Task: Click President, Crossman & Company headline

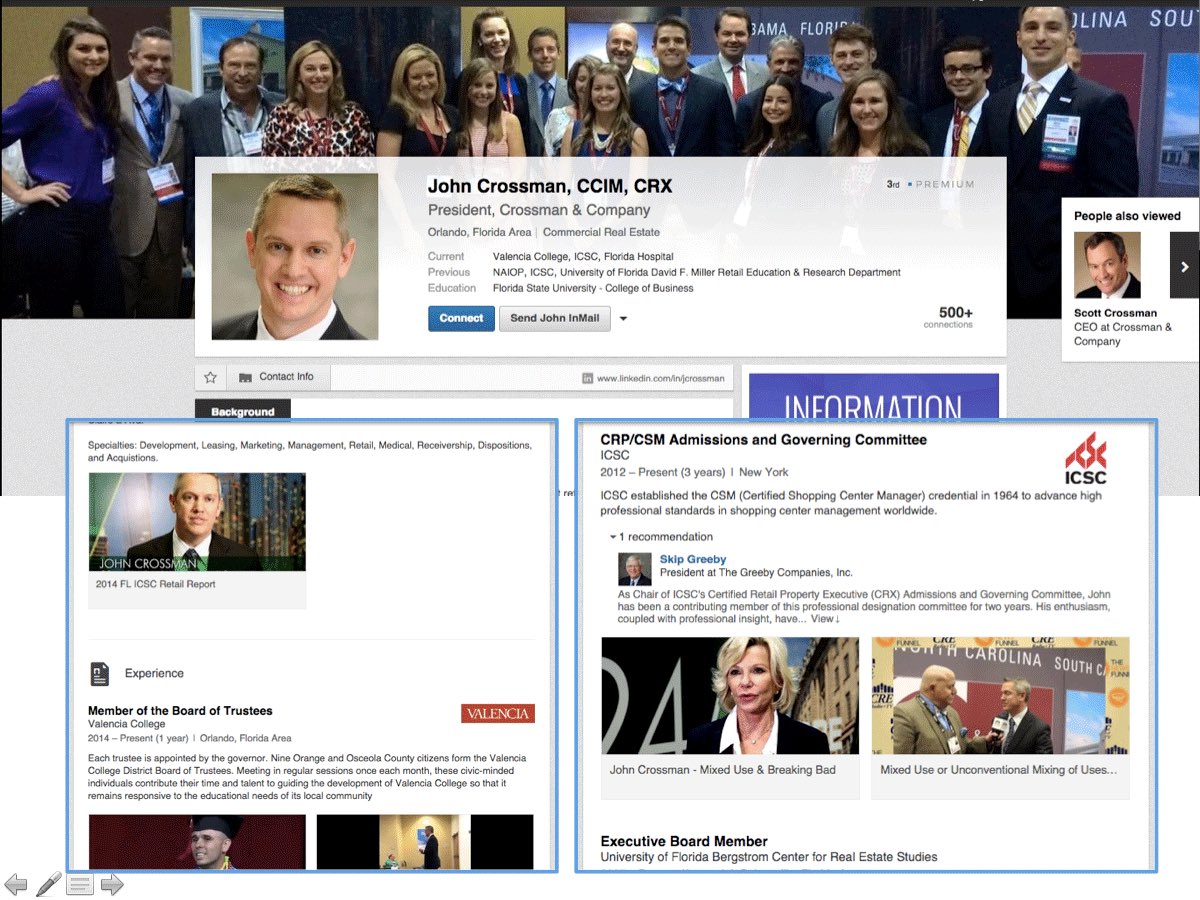Action: click(539, 210)
